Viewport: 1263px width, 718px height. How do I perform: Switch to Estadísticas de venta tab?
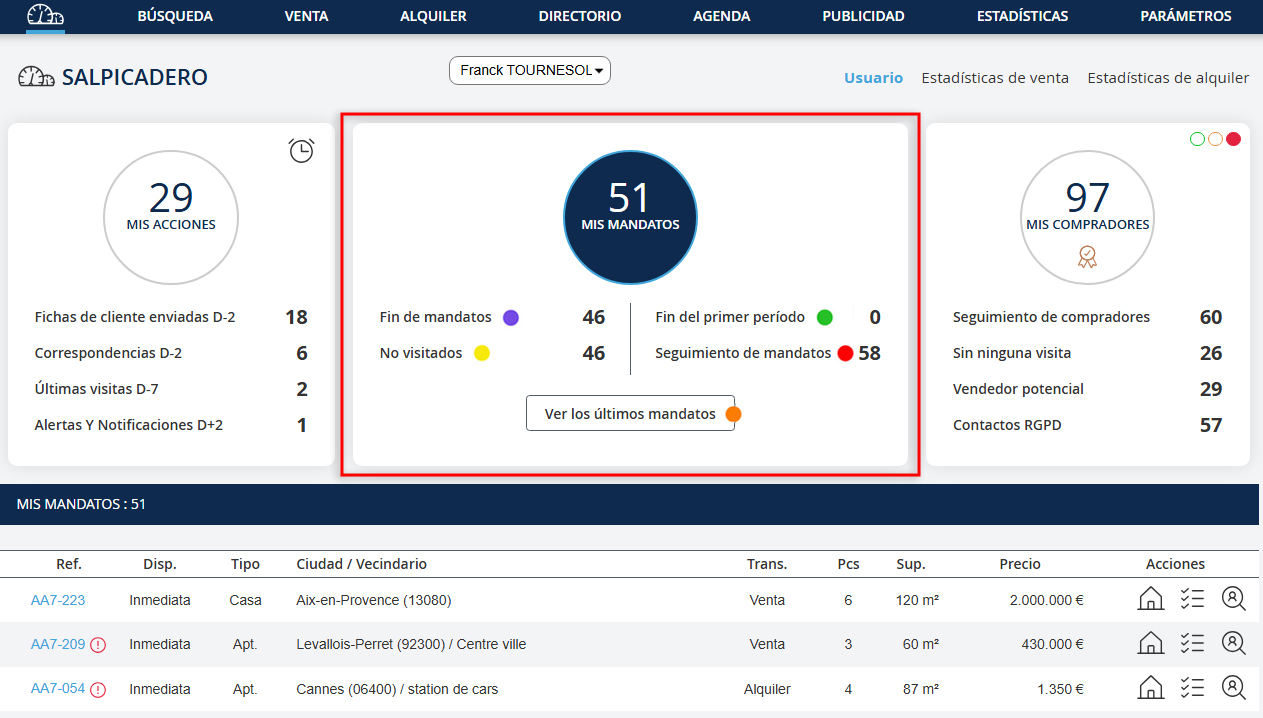point(994,78)
